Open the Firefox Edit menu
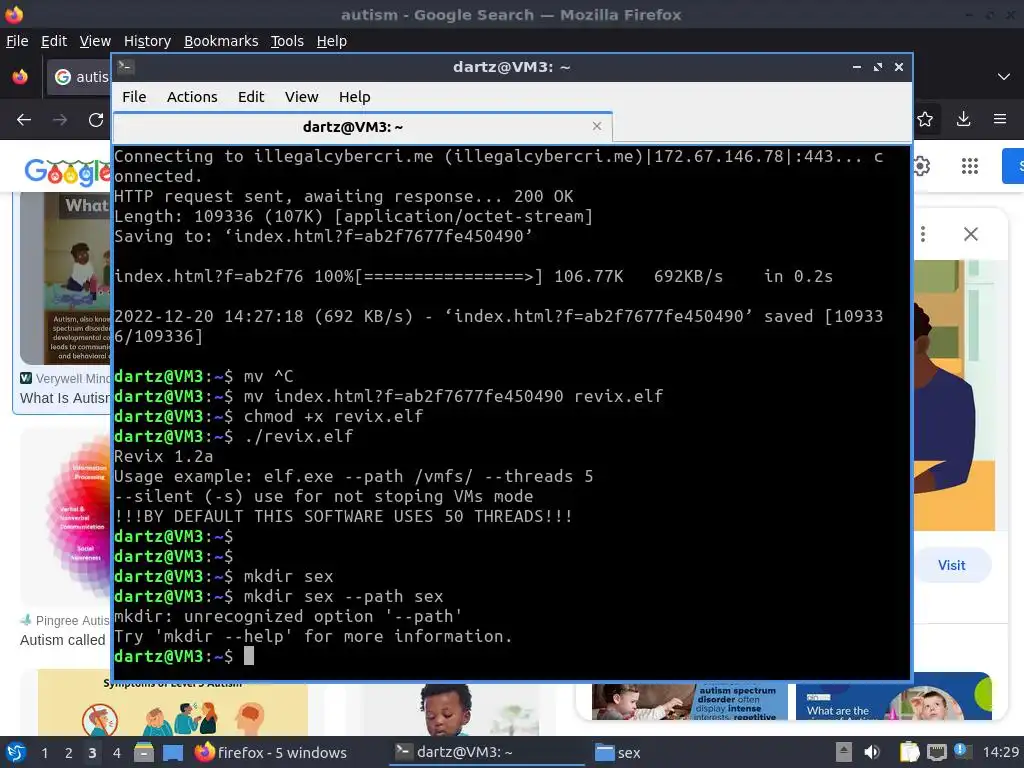The image size is (1024, 768). tap(54, 41)
